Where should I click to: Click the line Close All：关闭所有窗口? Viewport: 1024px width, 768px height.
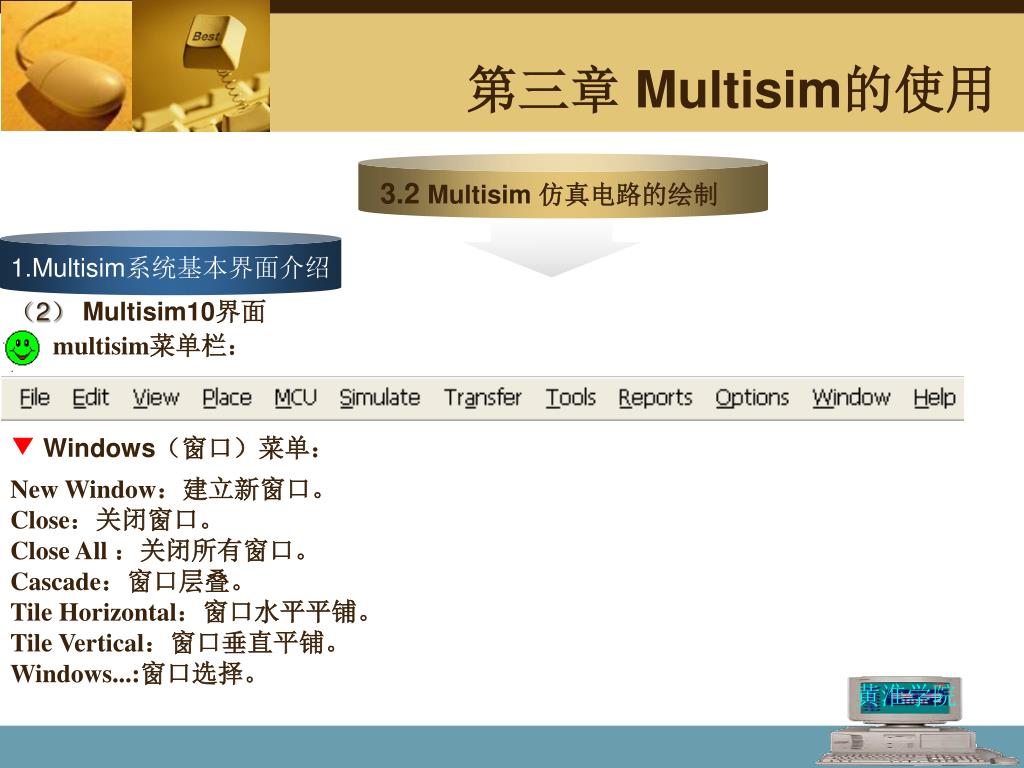tap(159, 551)
